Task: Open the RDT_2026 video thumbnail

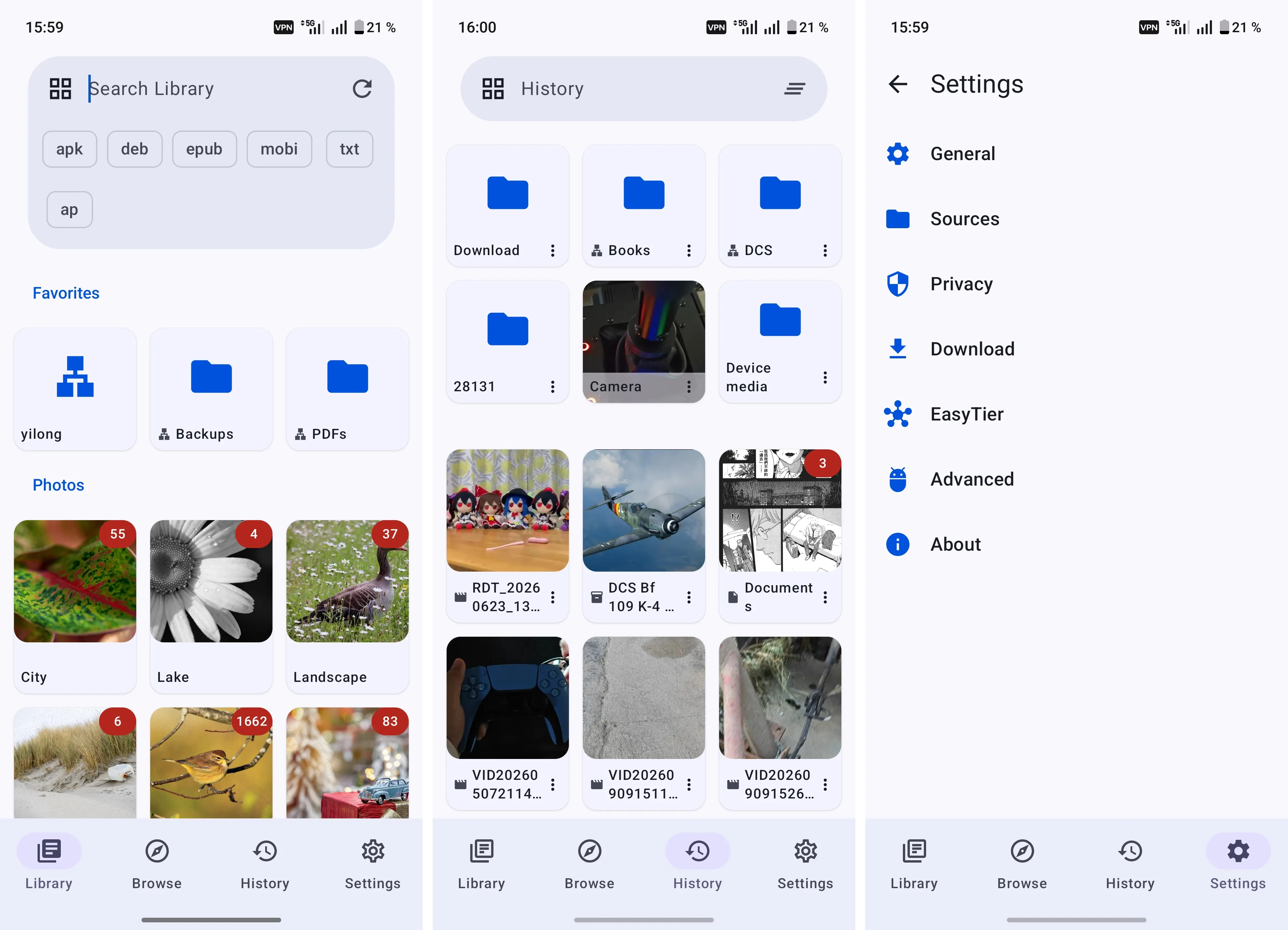Action: (x=508, y=511)
